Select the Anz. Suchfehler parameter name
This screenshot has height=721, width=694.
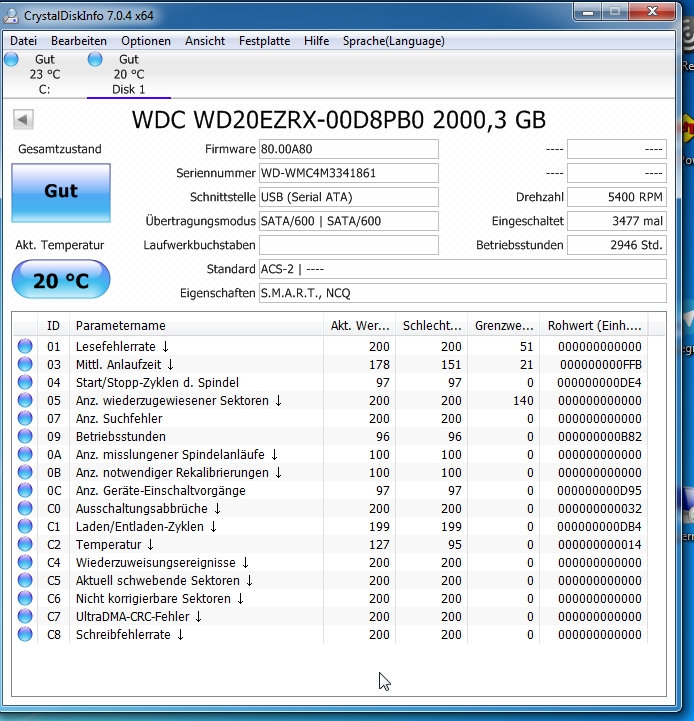coord(119,418)
